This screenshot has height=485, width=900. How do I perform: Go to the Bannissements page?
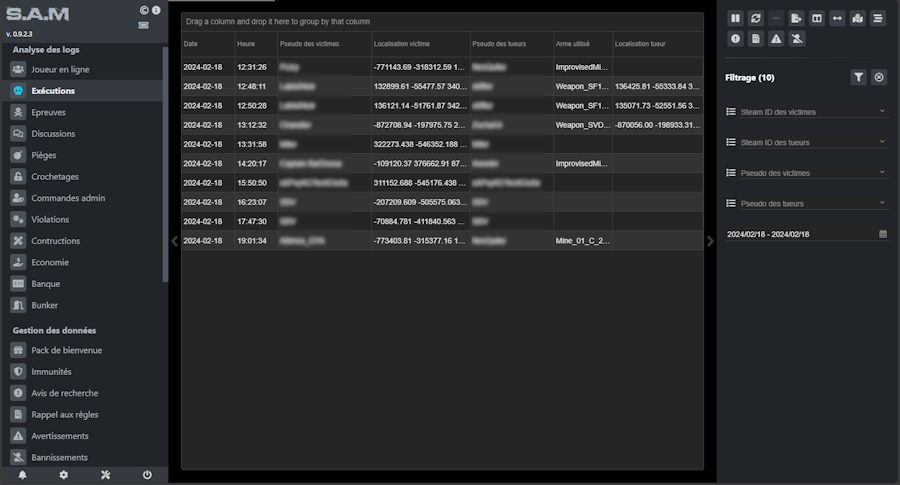click(x=59, y=457)
